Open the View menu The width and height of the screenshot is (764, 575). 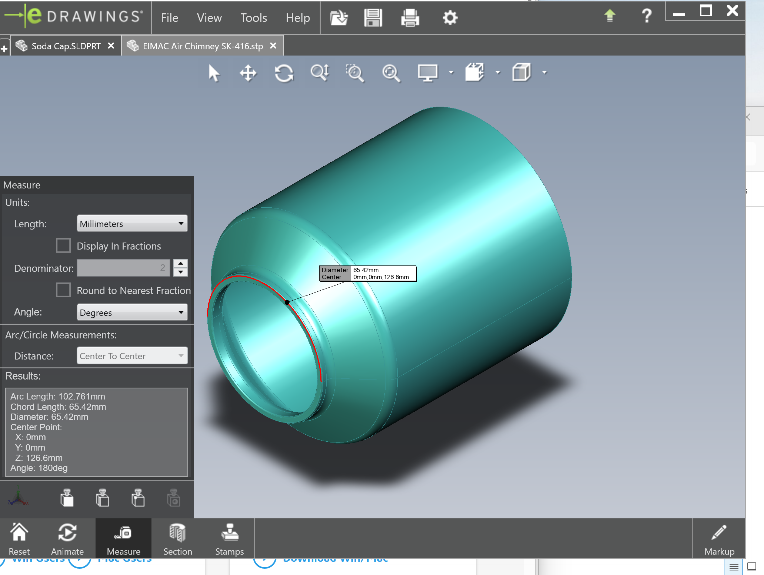point(209,18)
